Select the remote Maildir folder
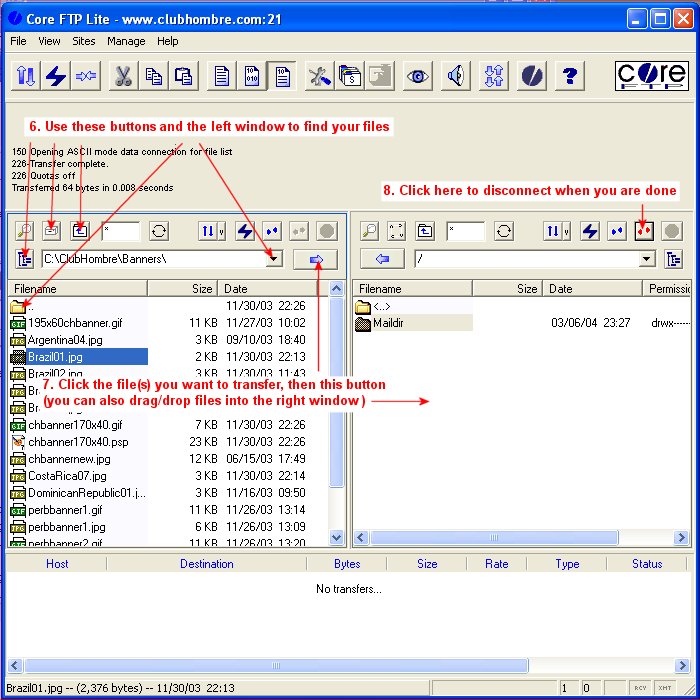 (x=388, y=323)
